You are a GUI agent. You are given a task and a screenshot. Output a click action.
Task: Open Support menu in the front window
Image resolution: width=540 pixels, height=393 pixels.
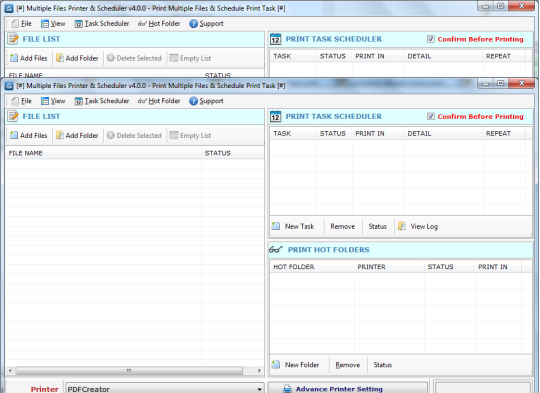(206, 101)
